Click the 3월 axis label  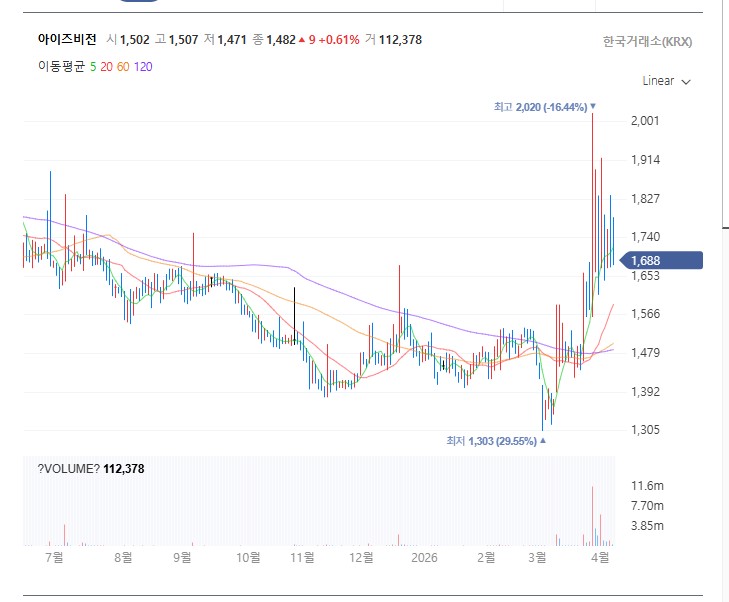point(537,557)
